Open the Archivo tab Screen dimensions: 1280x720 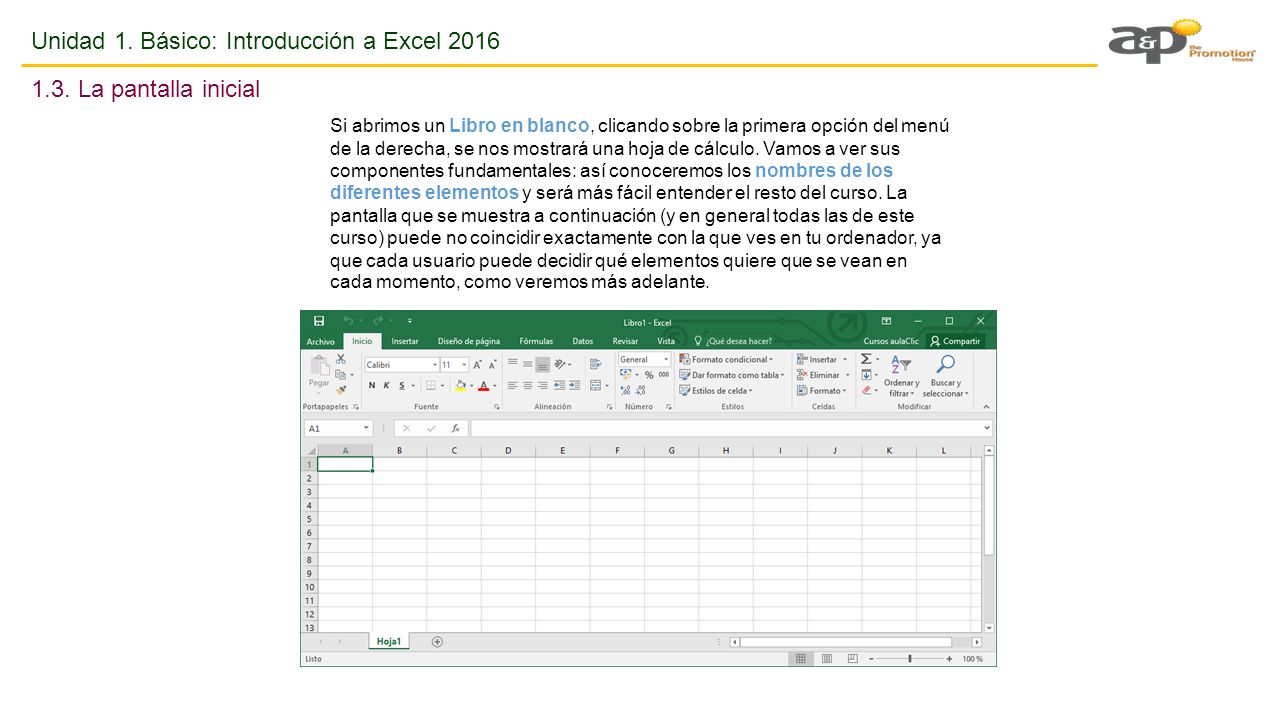[320, 341]
